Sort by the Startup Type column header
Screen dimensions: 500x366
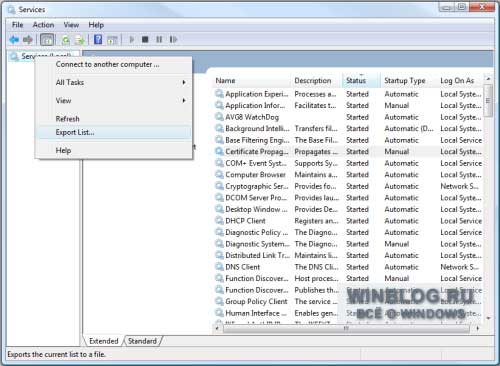click(x=409, y=80)
